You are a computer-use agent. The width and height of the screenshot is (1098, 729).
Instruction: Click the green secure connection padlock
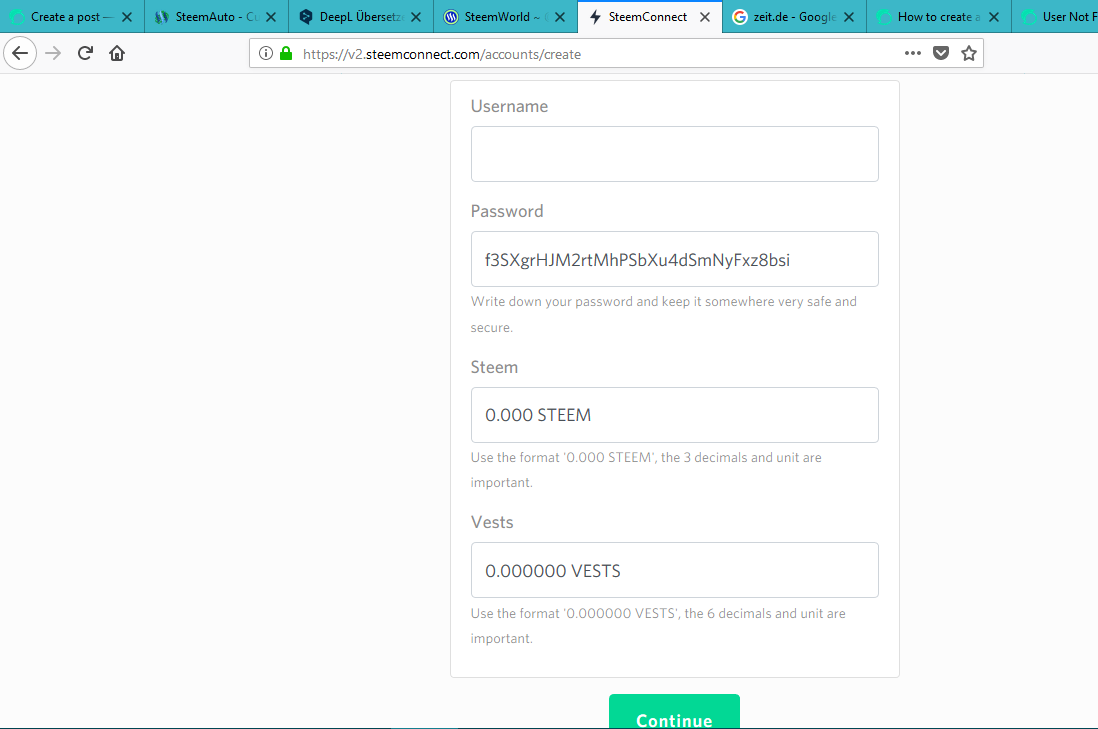[286, 53]
